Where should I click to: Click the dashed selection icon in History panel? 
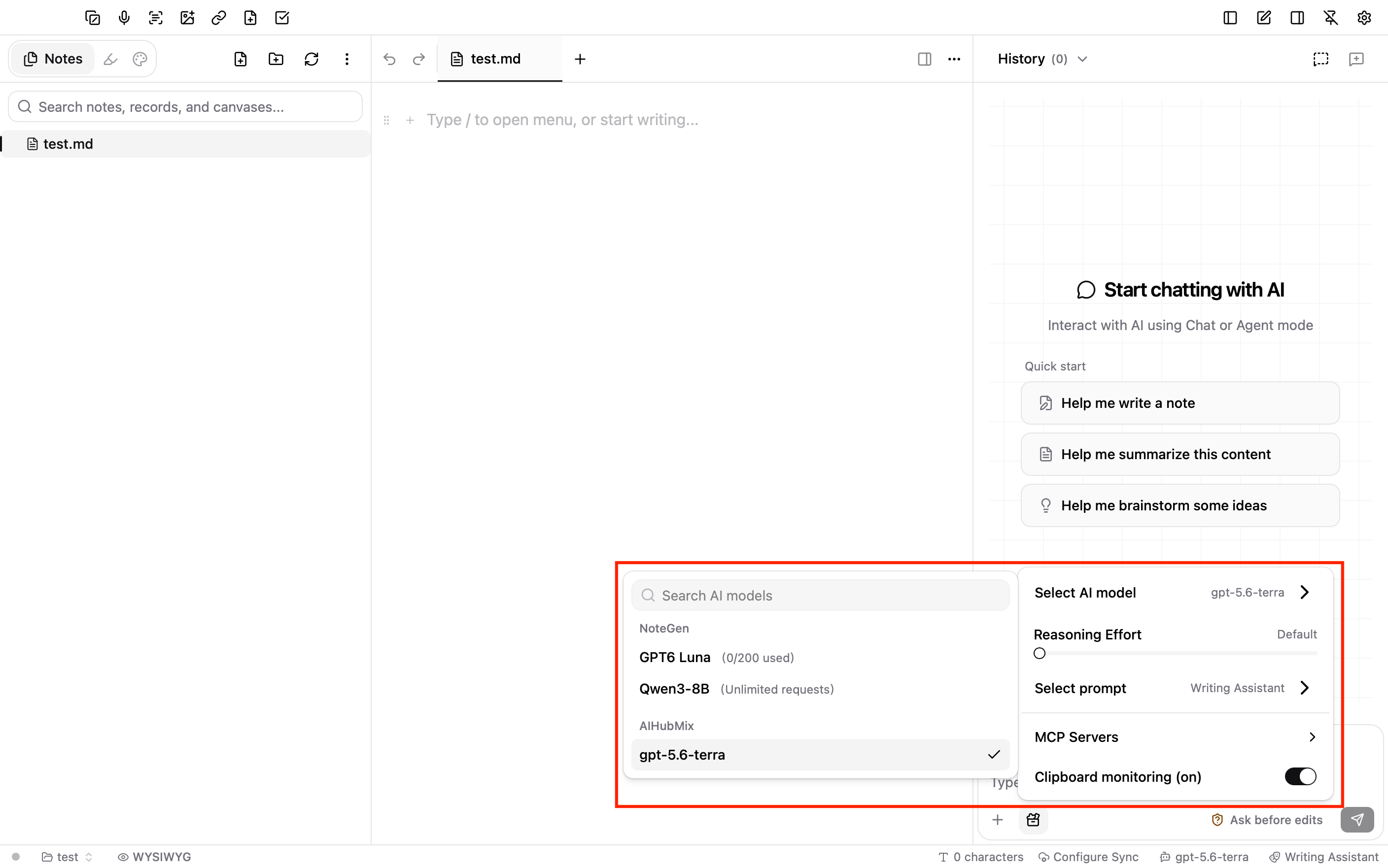tap(1321, 59)
